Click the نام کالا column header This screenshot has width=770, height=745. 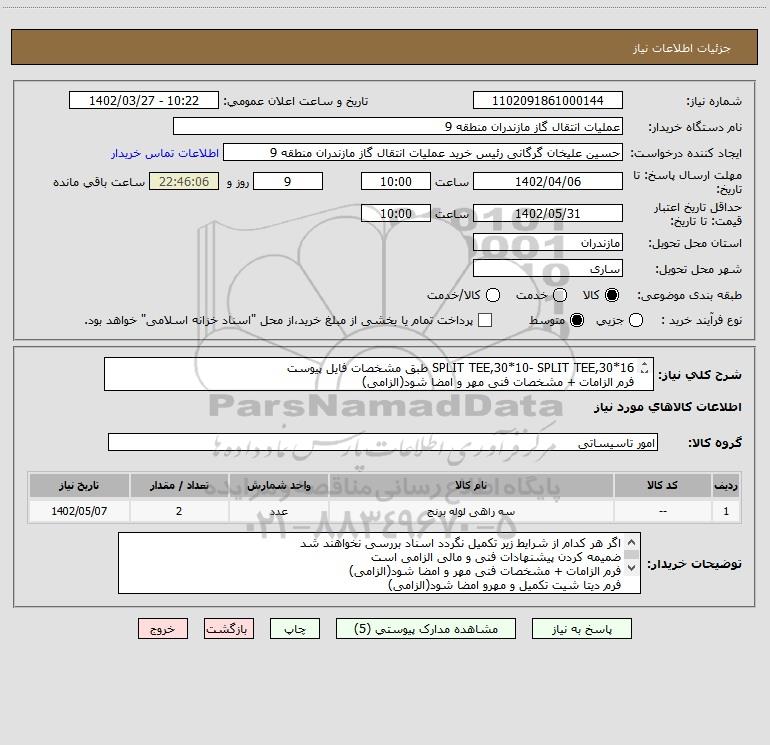[471, 485]
